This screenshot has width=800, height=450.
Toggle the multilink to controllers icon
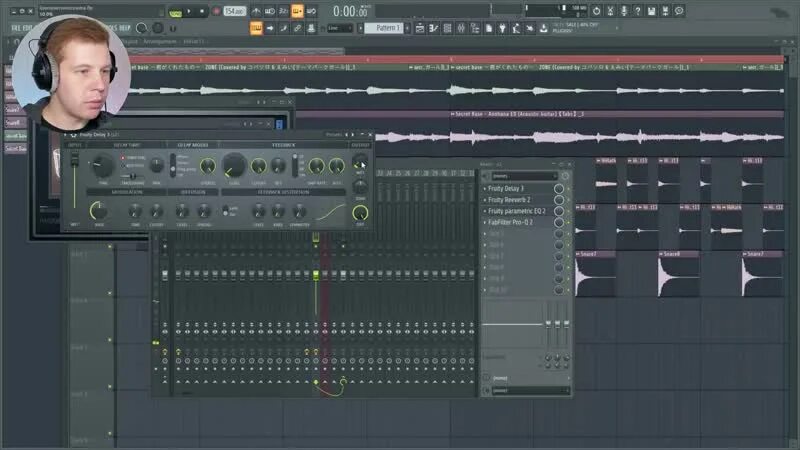297,28
